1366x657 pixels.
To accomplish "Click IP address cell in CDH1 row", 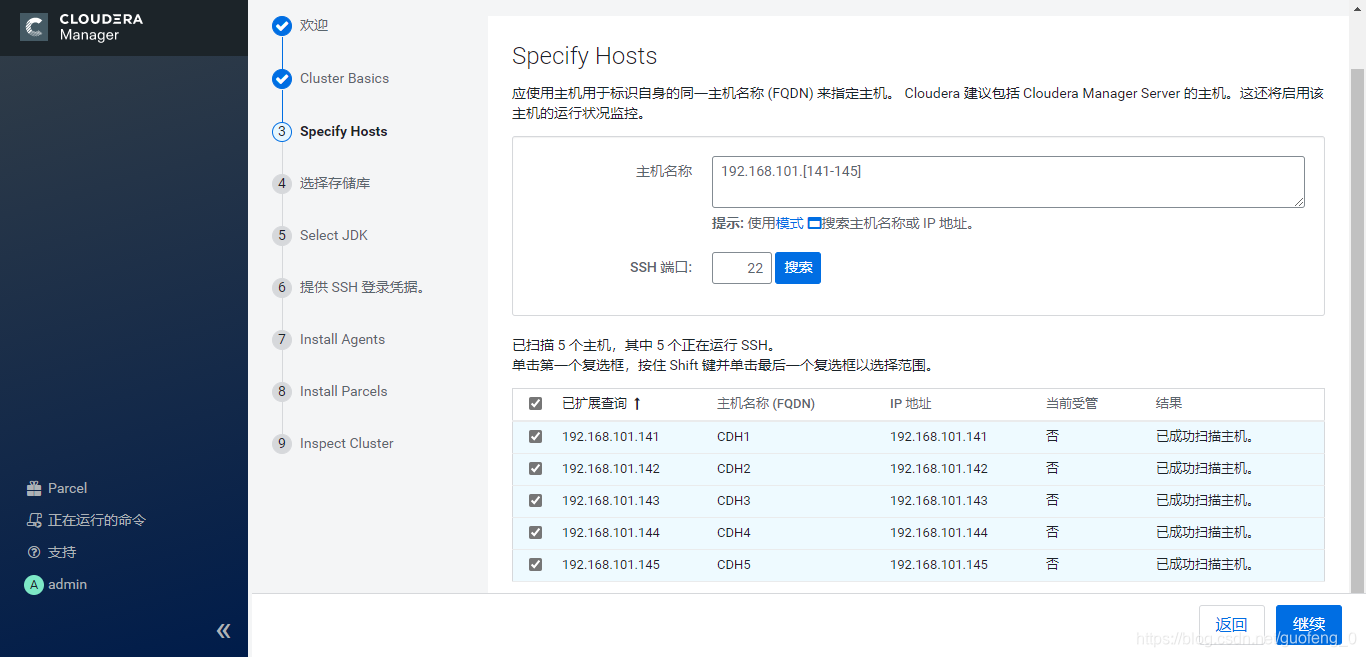I will tap(939, 436).
